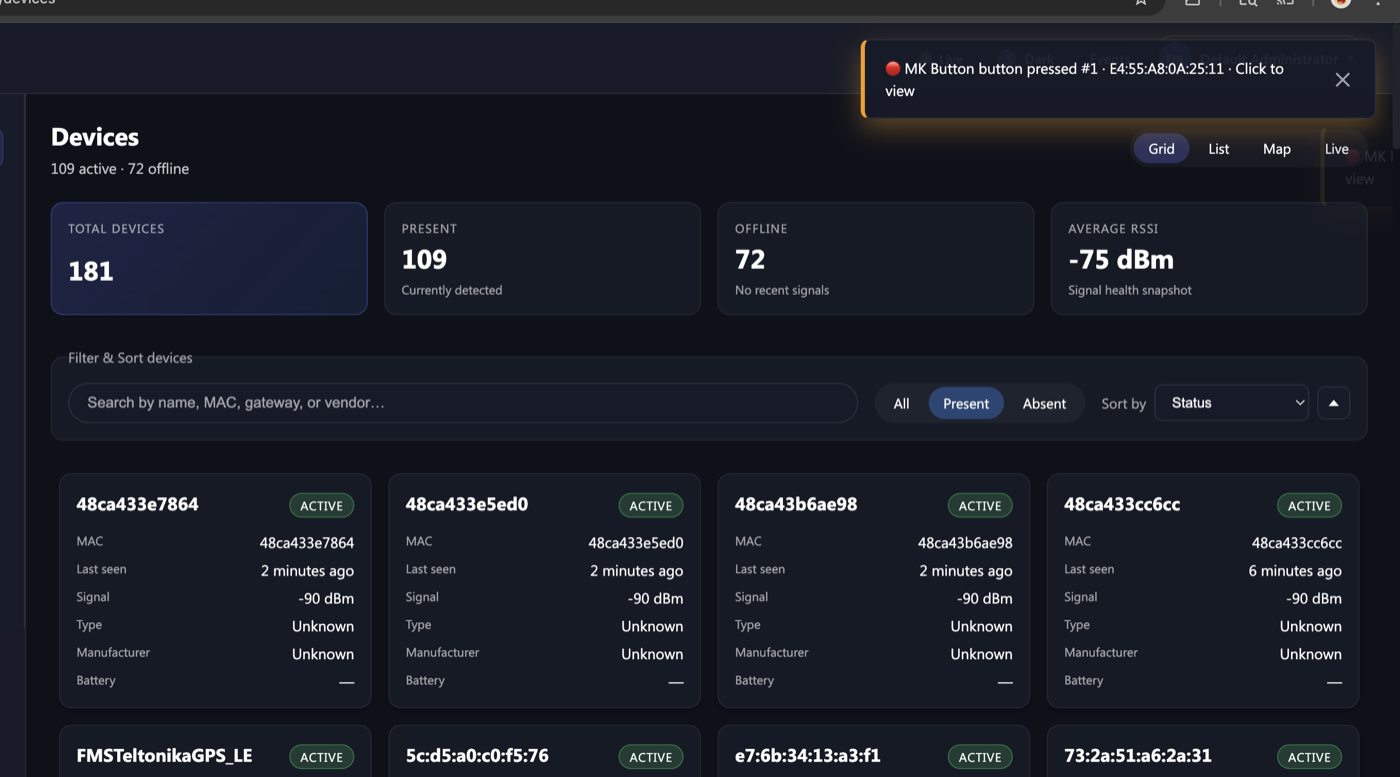Switch to Grid view

tap(1161, 149)
